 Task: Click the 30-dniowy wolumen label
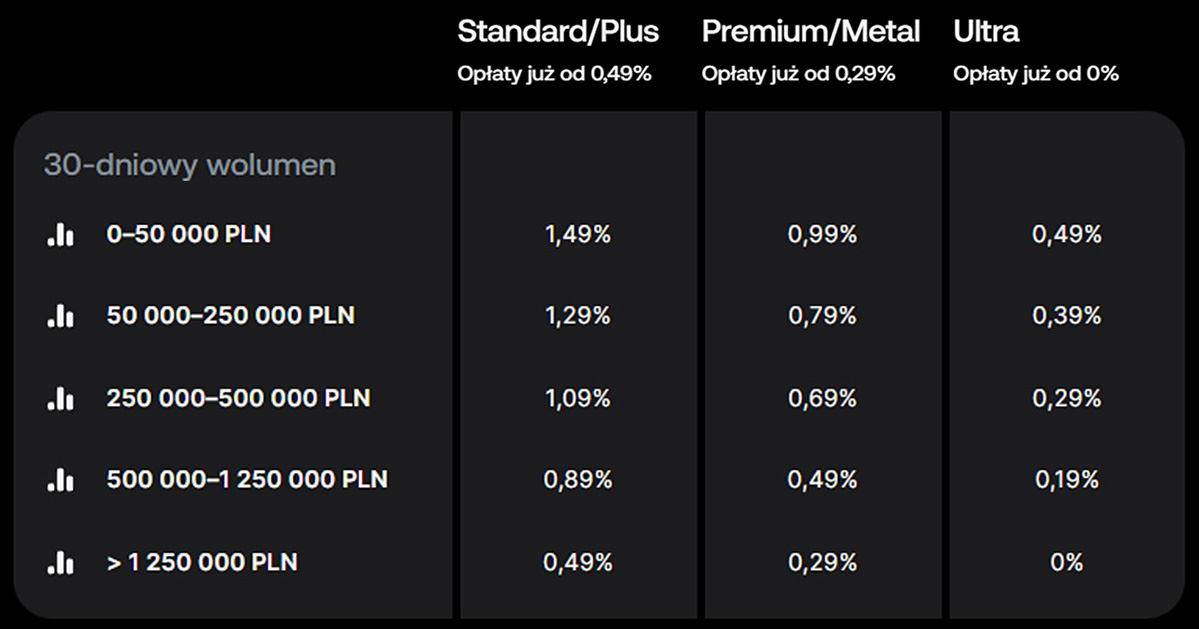click(x=190, y=165)
